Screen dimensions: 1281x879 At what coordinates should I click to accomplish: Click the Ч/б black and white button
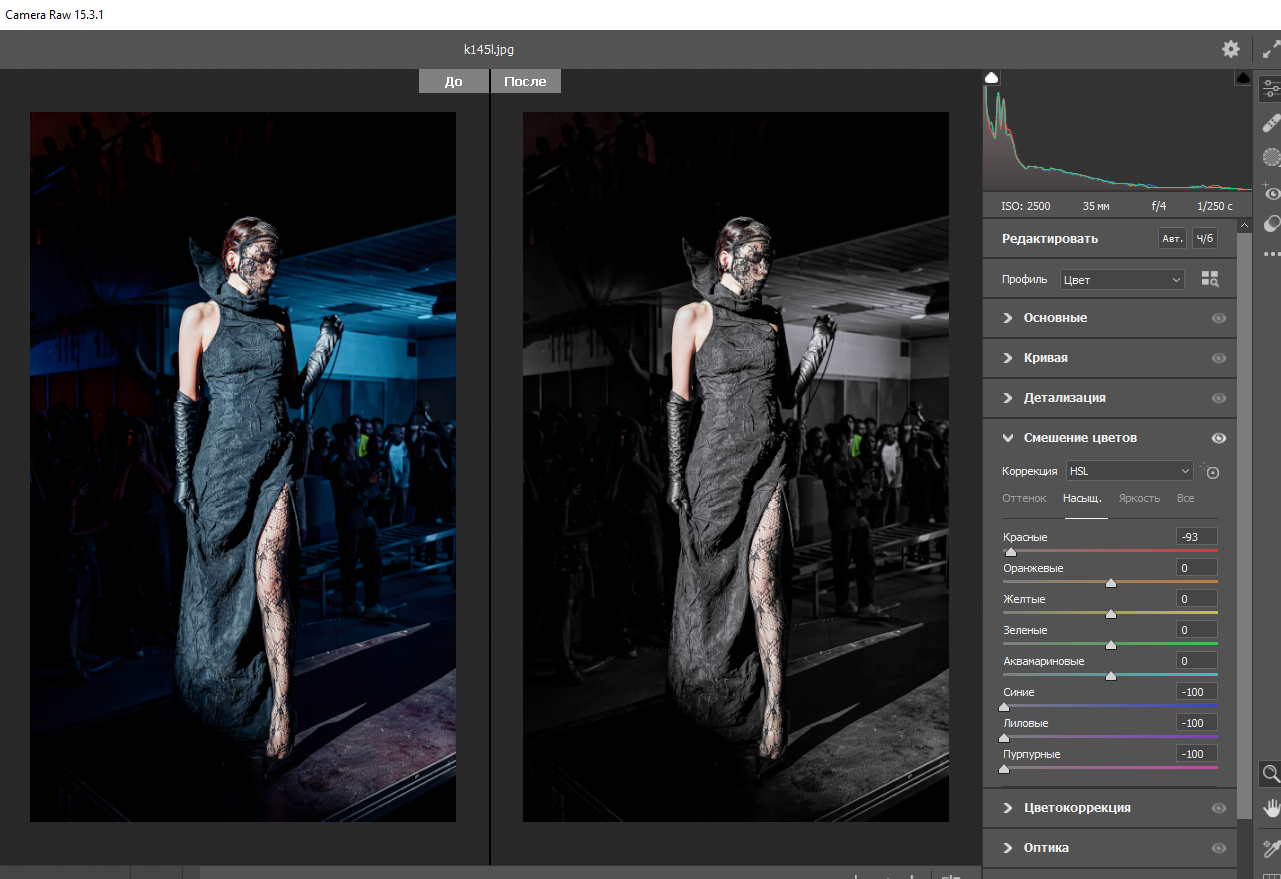click(1204, 238)
